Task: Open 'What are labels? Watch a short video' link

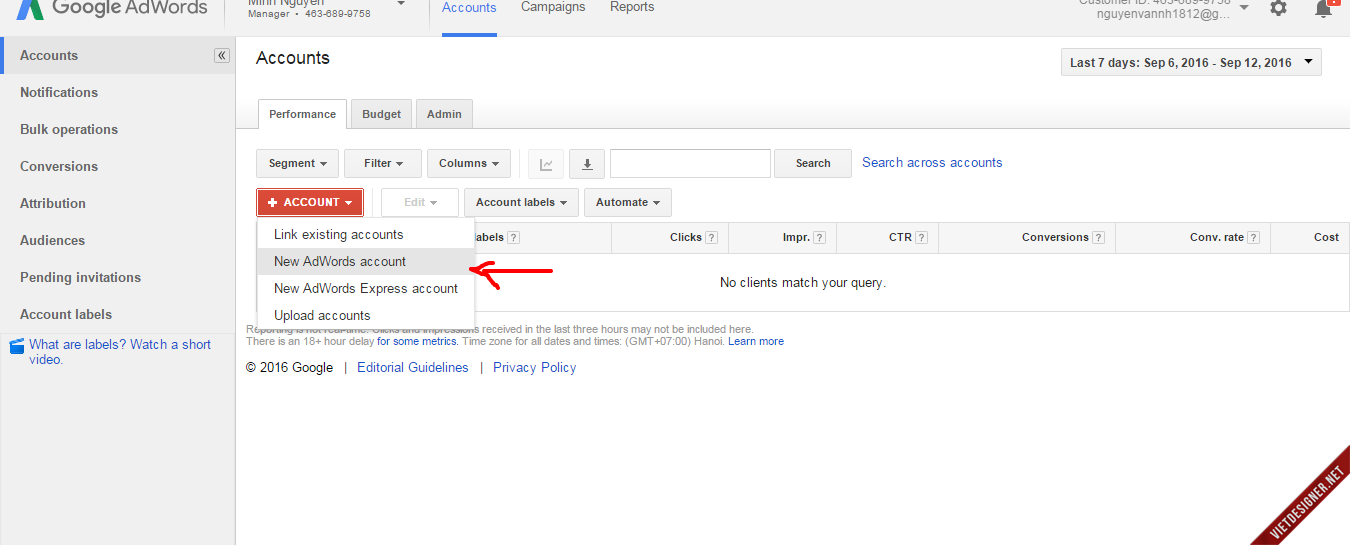Action: [x=120, y=352]
